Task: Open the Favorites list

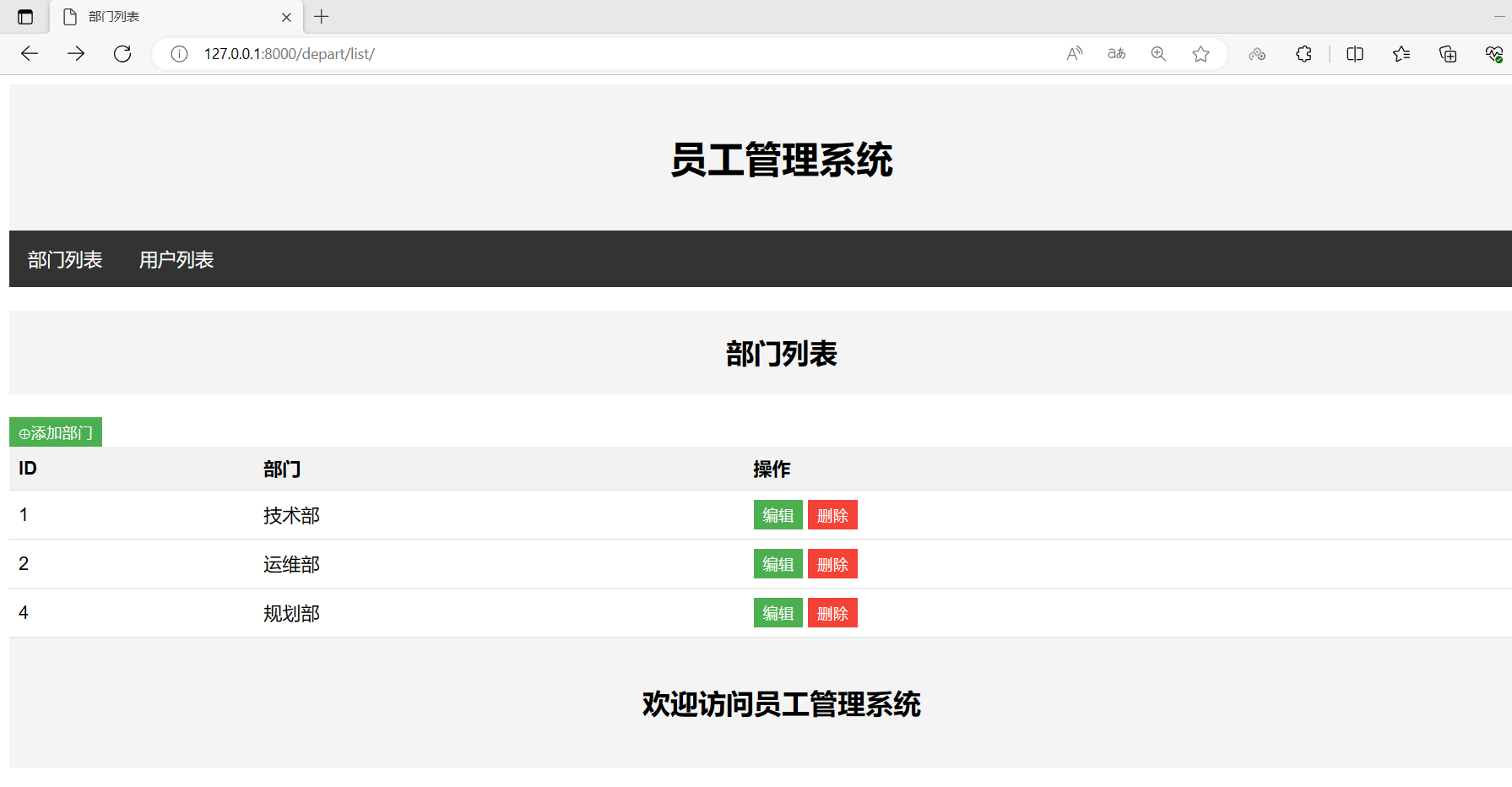Action: 1401,54
